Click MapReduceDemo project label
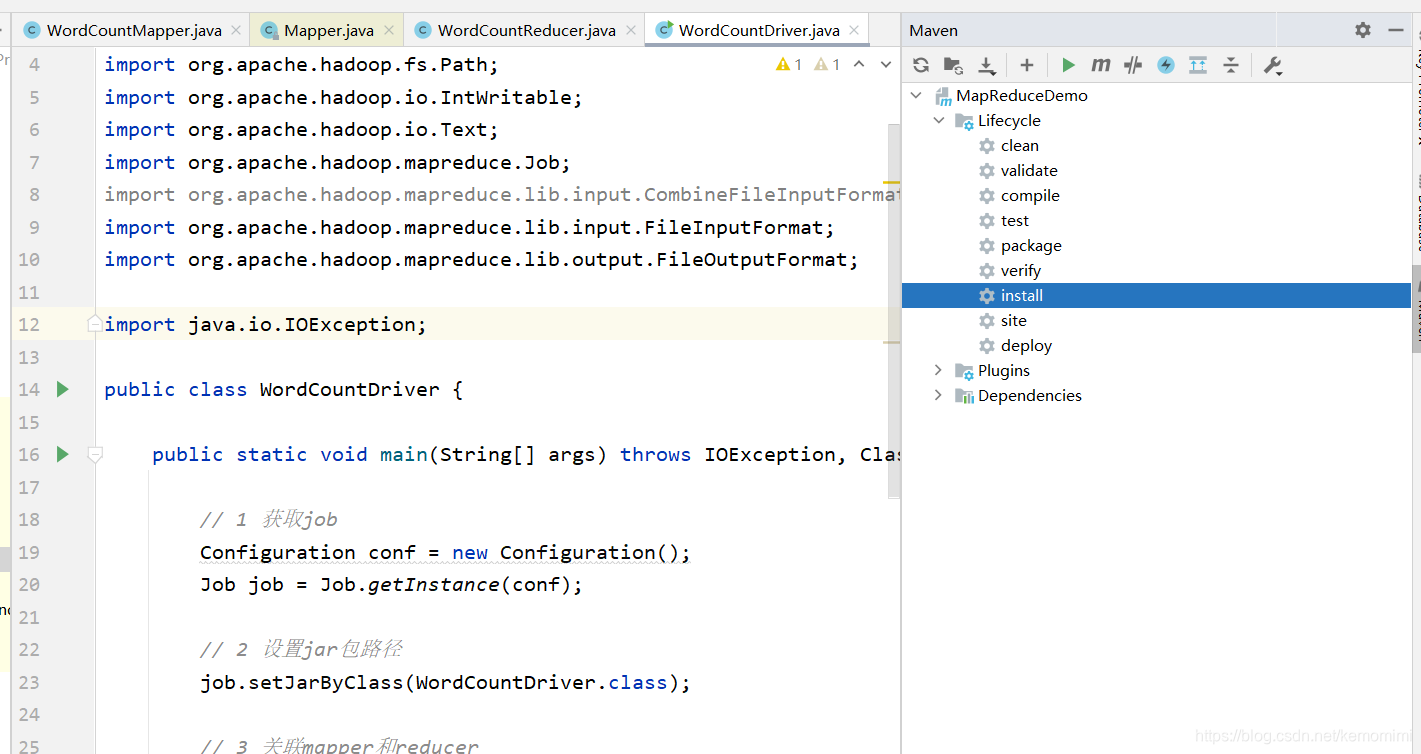 pyautogui.click(x=1022, y=95)
